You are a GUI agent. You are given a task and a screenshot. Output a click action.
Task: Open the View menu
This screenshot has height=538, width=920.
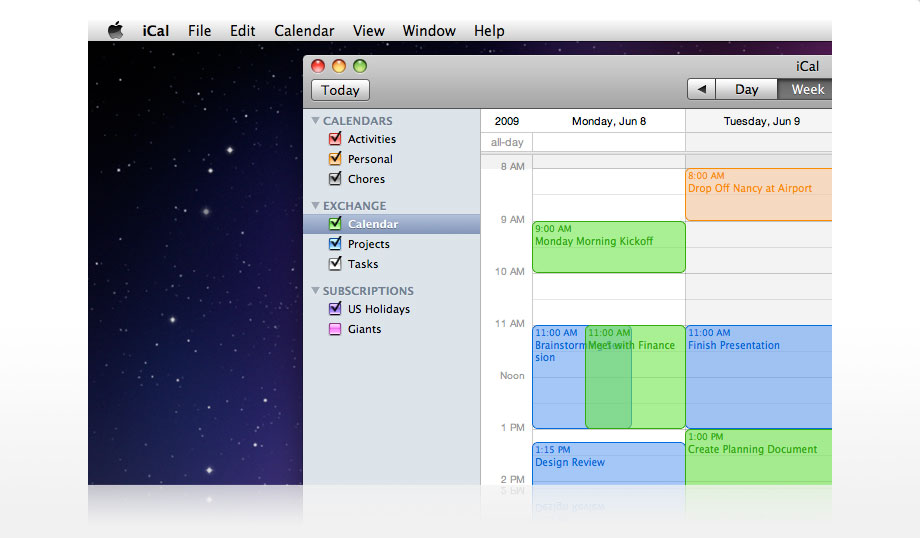[x=368, y=31]
